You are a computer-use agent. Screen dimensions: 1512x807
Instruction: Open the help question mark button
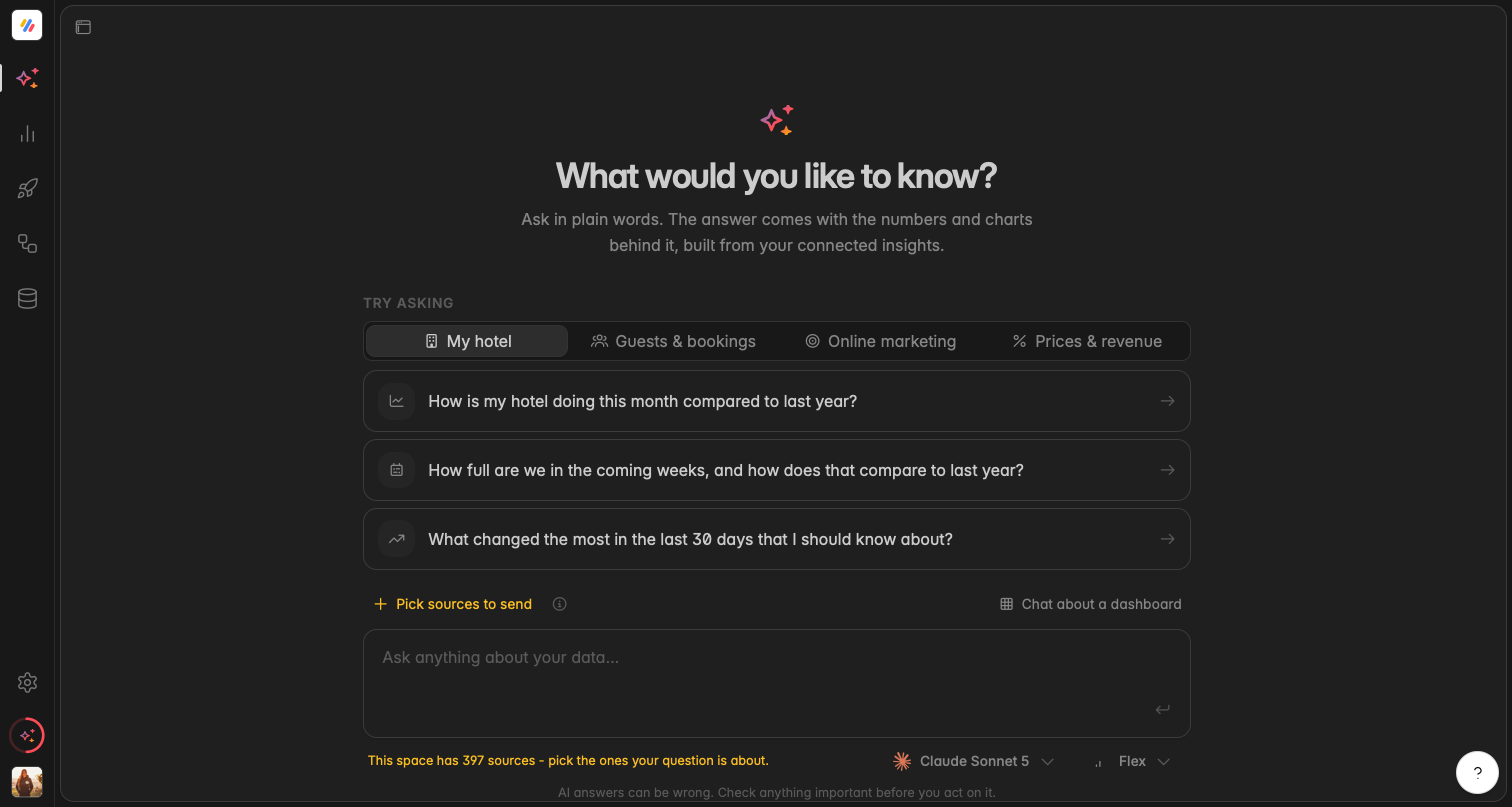coord(1478,773)
